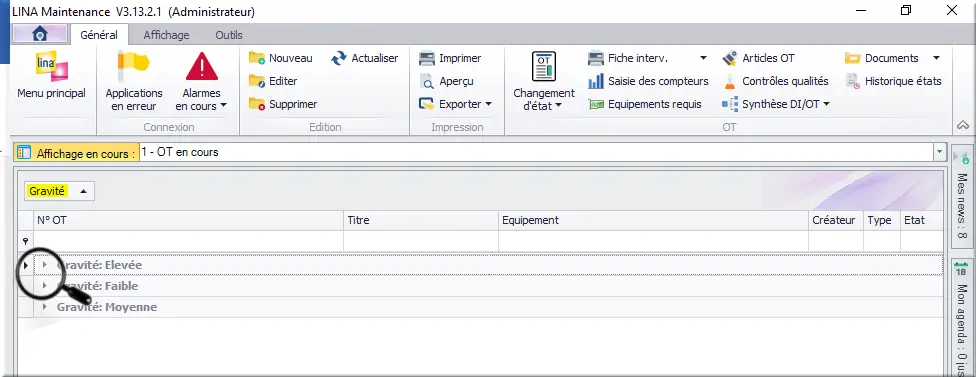This screenshot has height=377, width=976.
Task: Expand the Gravité: Faible group
Action: point(45,286)
